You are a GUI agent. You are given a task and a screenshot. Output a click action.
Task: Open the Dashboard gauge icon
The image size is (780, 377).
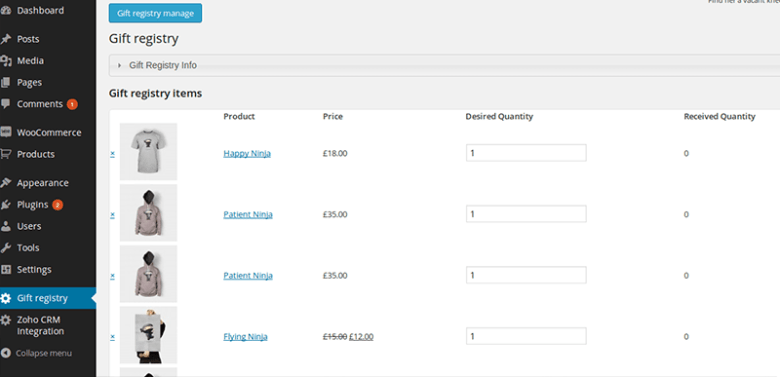5,10
